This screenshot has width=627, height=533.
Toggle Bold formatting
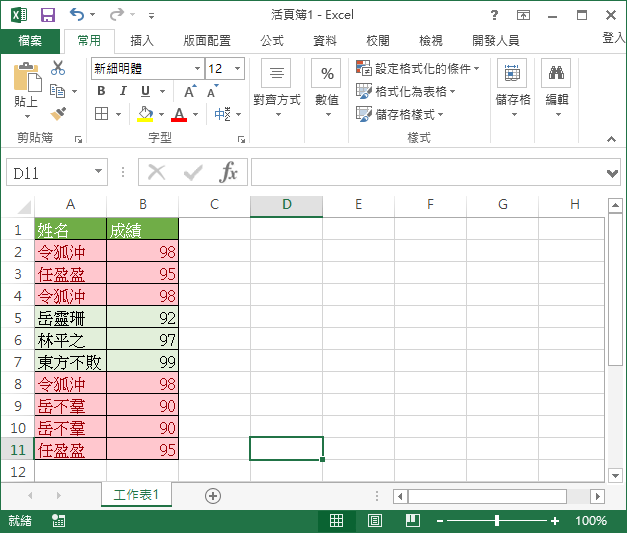(x=102, y=91)
